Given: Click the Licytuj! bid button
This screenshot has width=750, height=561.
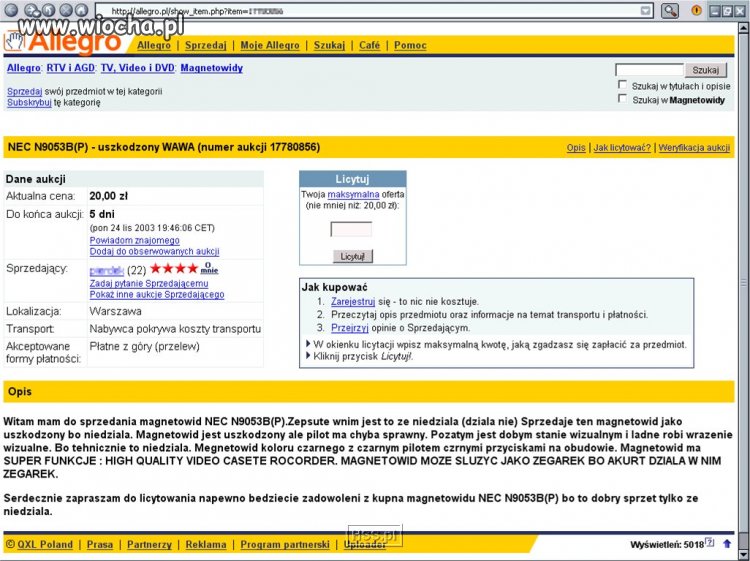Looking at the screenshot, I should 353,256.
